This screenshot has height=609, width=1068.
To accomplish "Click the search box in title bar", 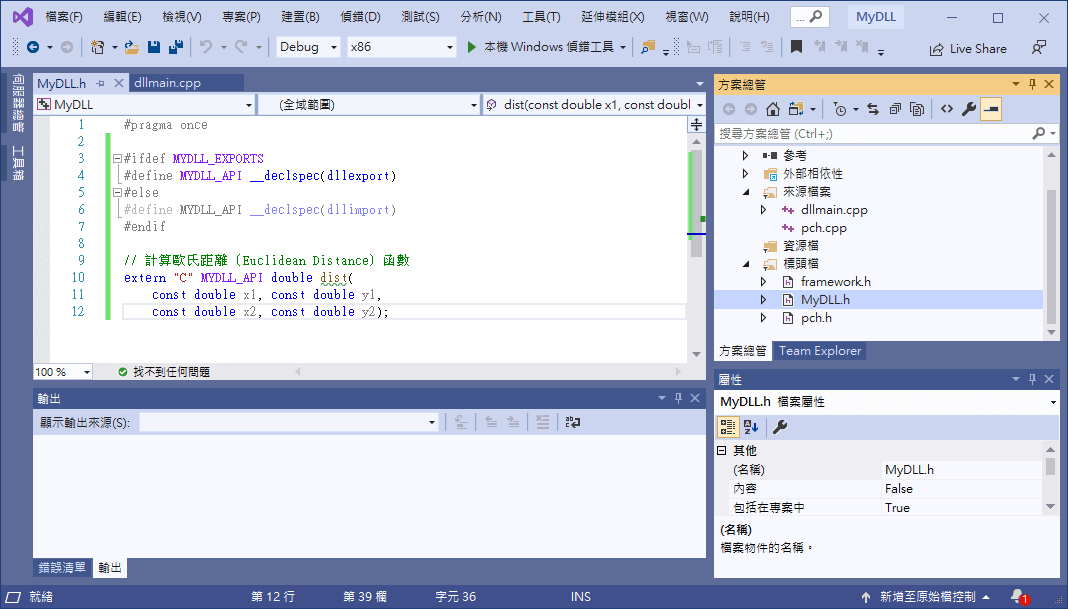I will click(810, 17).
